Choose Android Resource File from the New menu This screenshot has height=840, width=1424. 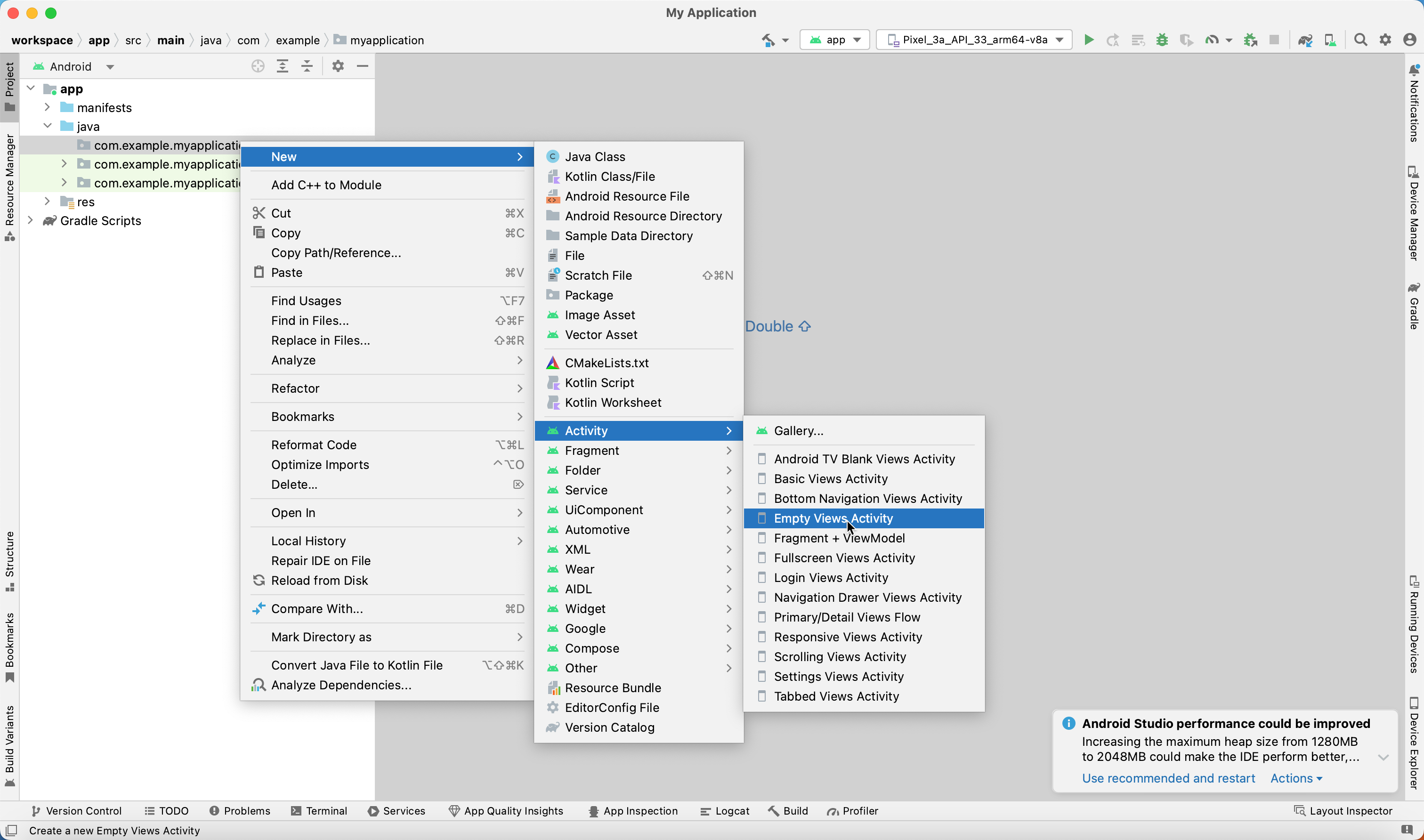click(x=639, y=196)
